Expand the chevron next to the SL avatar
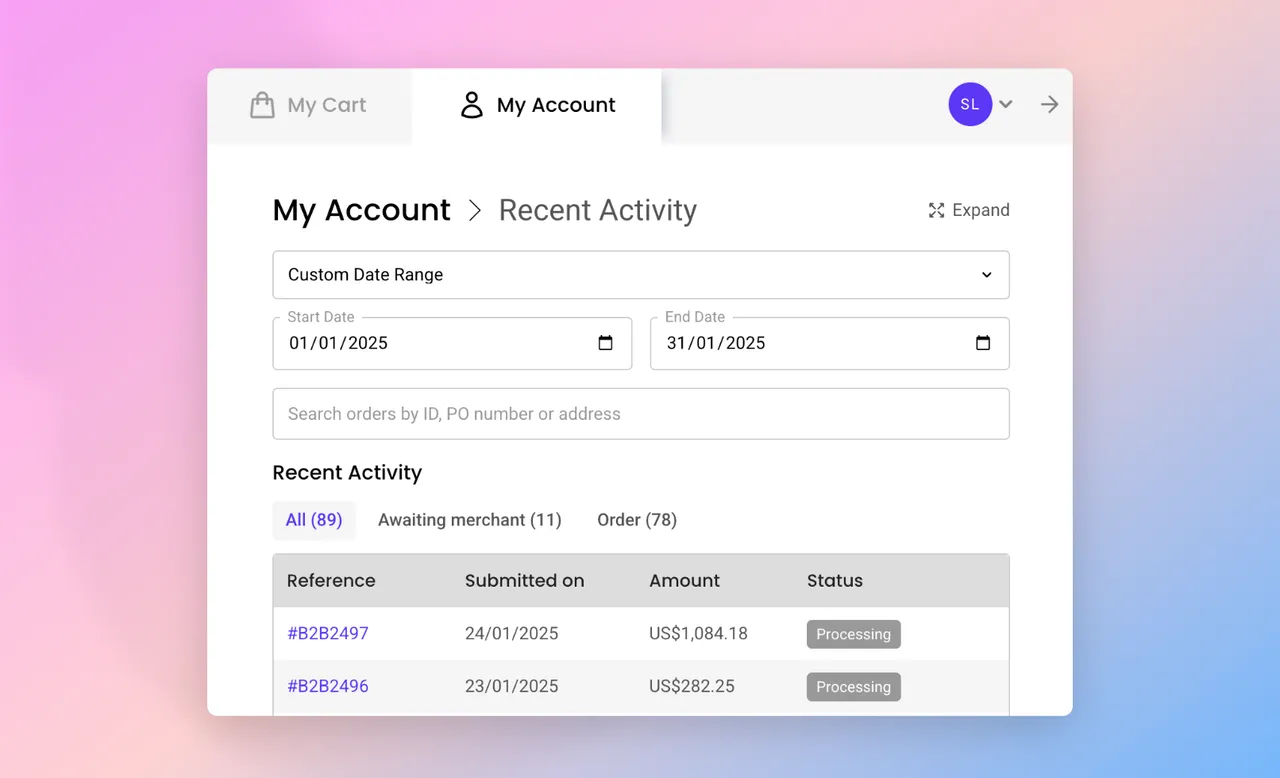Image resolution: width=1280 pixels, height=778 pixels. click(x=1006, y=104)
